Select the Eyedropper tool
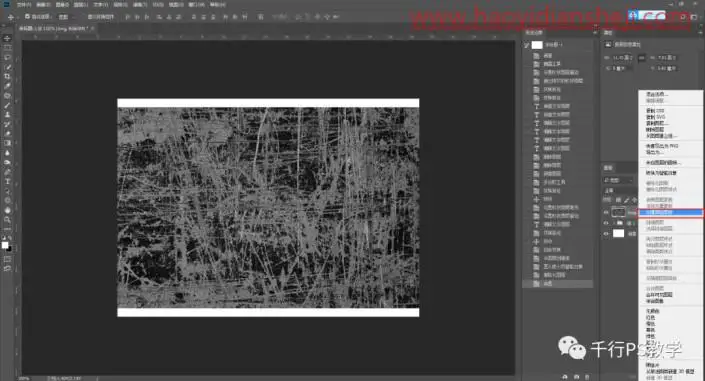This screenshot has height=381, width=705. tap(7, 85)
